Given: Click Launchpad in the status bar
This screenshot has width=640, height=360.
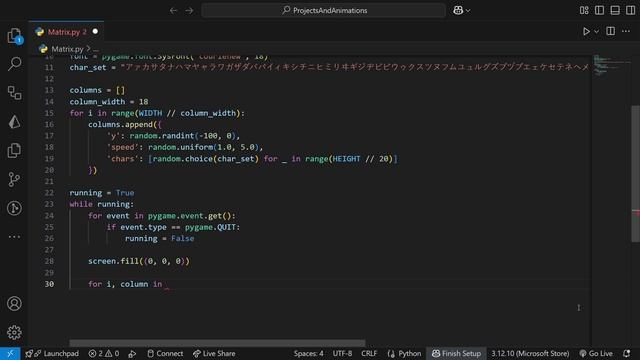Looking at the screenshot, I should tap(52, 353).
